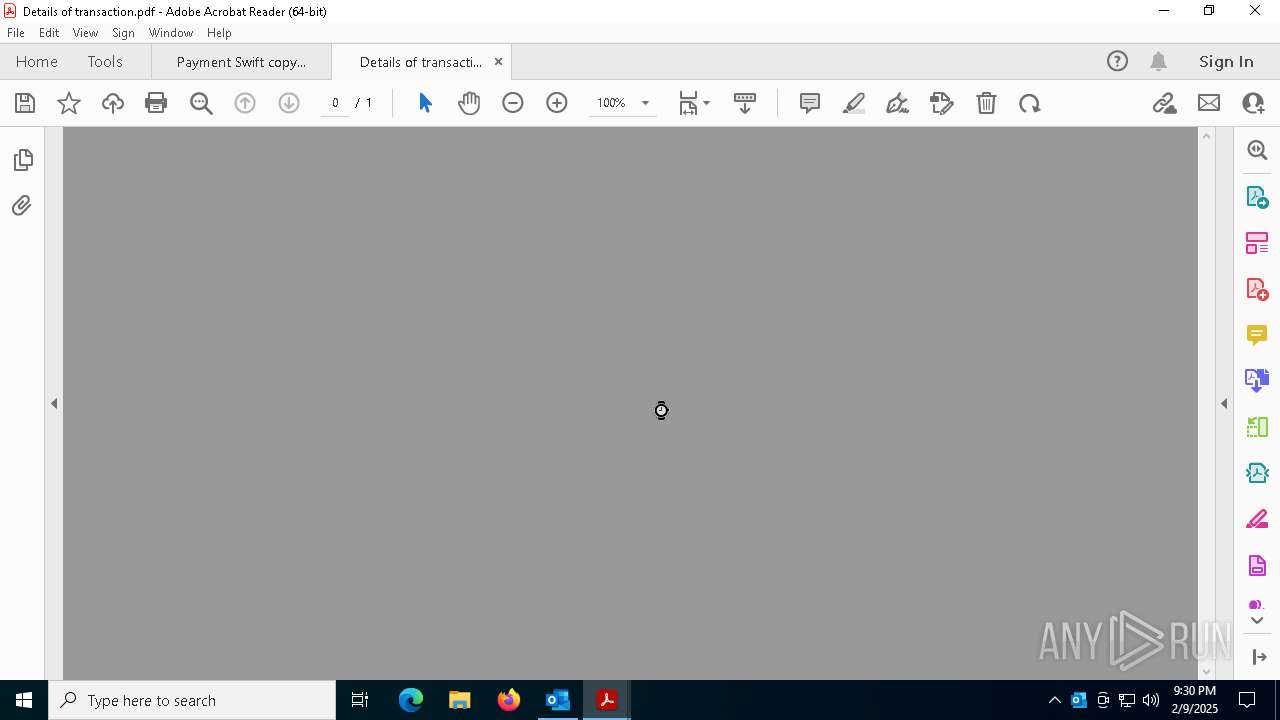1280x720 pixels.
Task: Click the Windows Start button
Action: coord(24,700)
